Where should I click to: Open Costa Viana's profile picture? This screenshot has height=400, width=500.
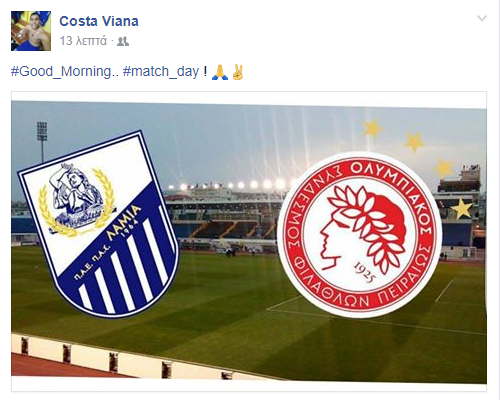pos(31,31)
